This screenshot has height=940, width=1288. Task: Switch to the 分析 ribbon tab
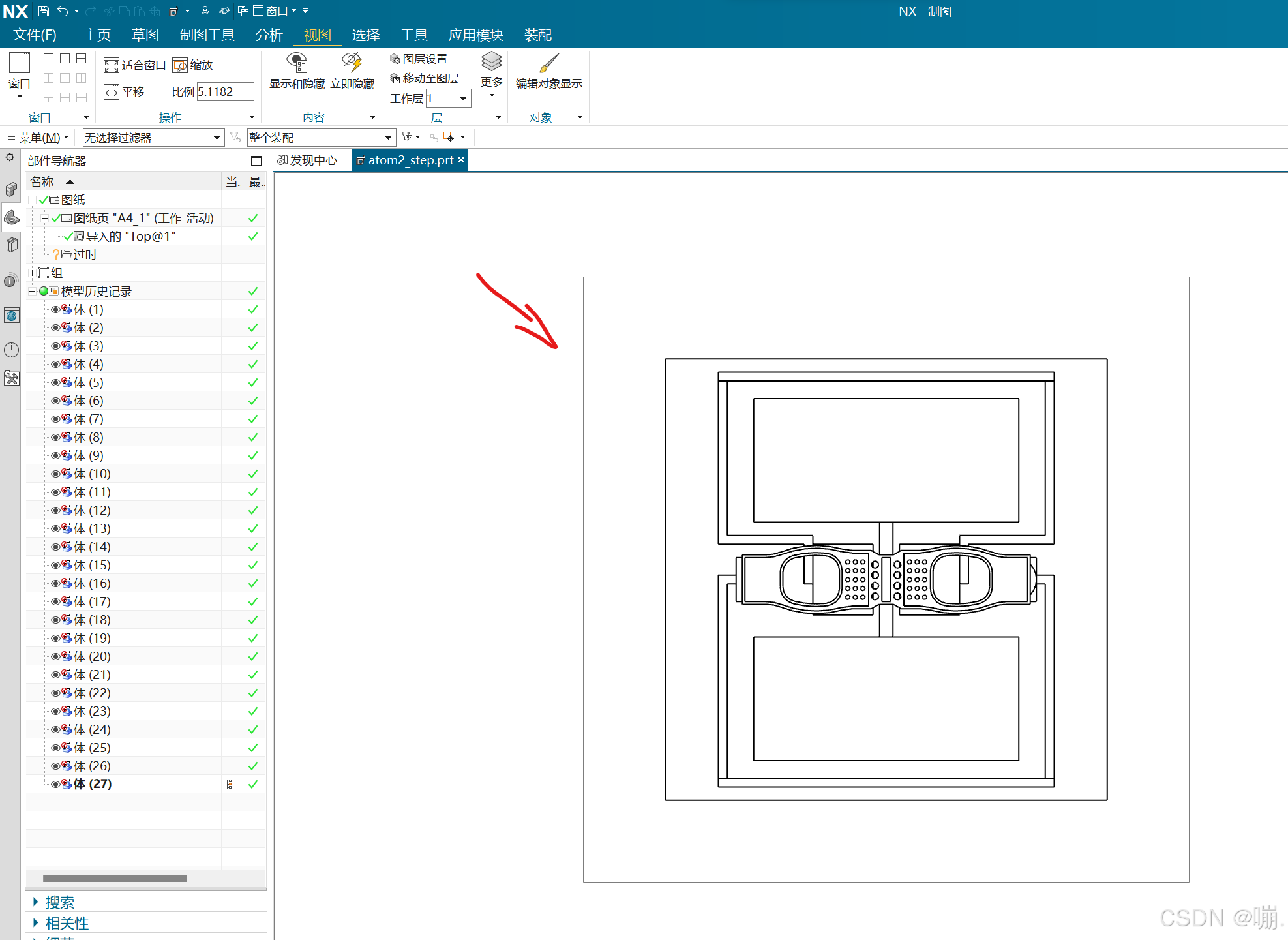tap(269, 35)
